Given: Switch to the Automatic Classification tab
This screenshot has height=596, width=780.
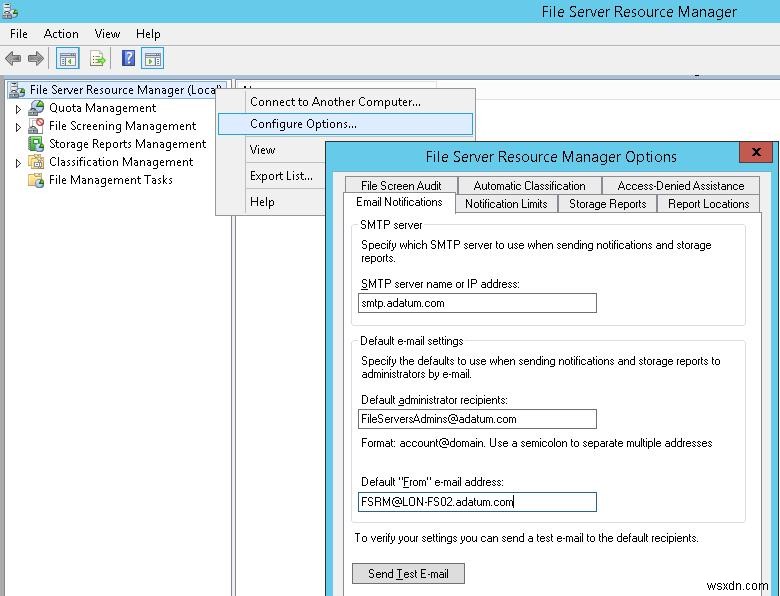Looking at the screenshot, I should pyautogui.click(x=529, y=186).
